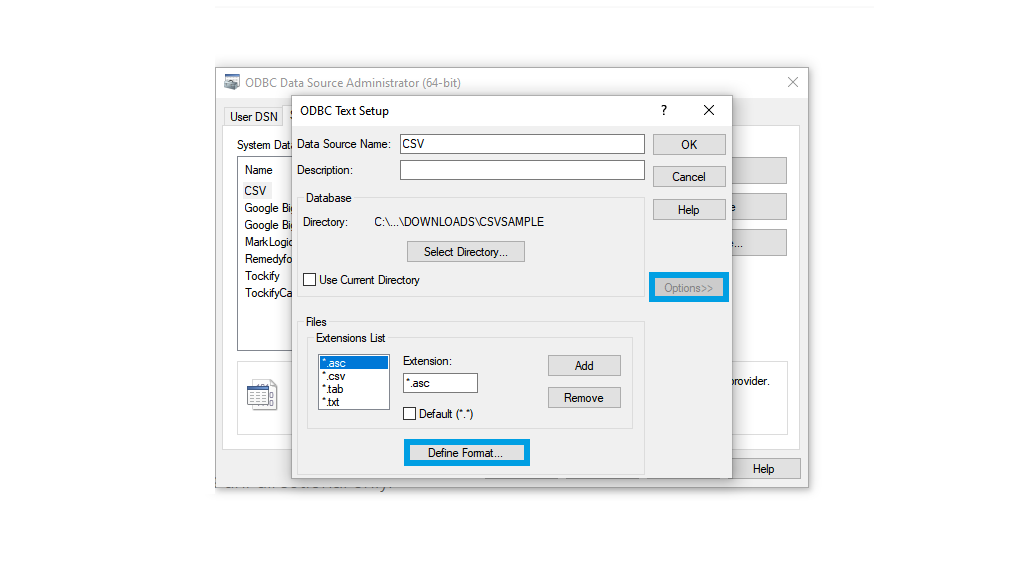Click the data source table icon
The image size is (1024, 561).
[261, 395]
